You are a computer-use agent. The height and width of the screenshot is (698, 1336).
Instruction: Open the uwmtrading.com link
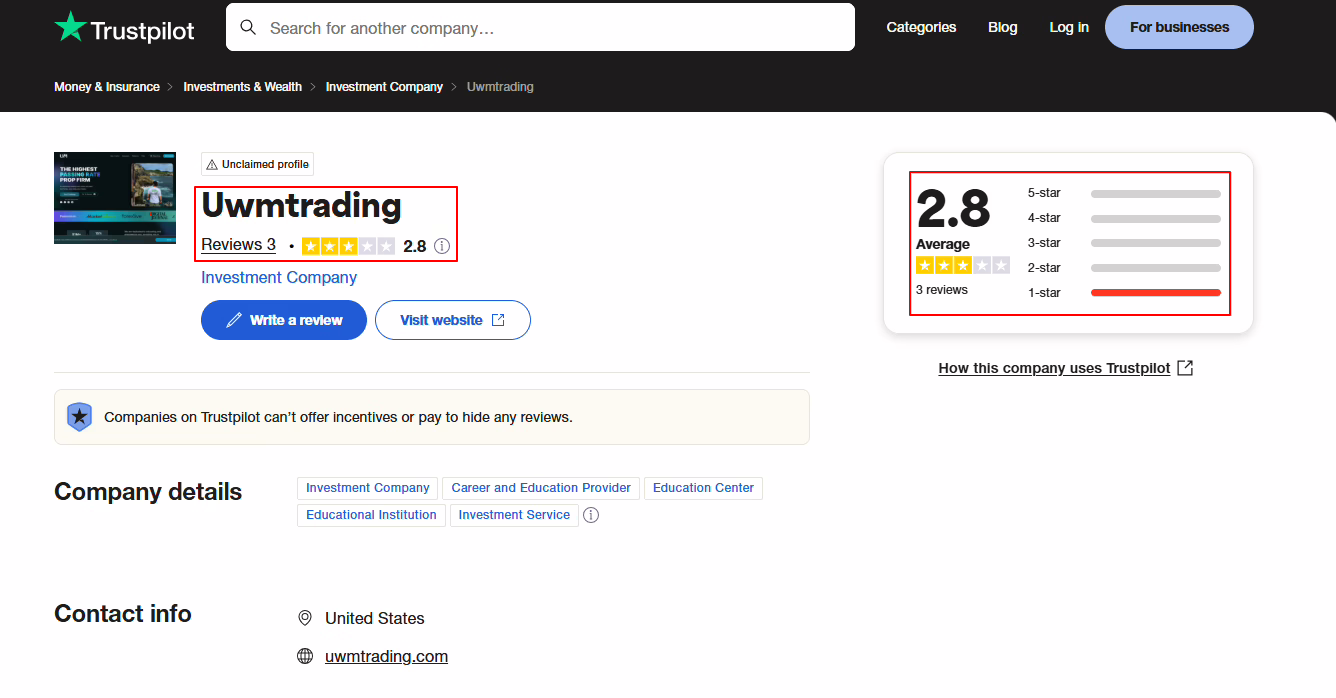[x=386, y=656]
